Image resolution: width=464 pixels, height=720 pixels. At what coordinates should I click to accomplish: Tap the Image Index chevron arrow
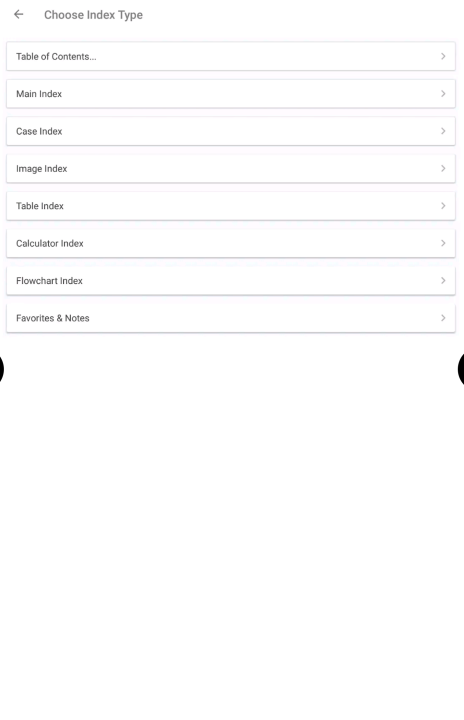[443, 169]
